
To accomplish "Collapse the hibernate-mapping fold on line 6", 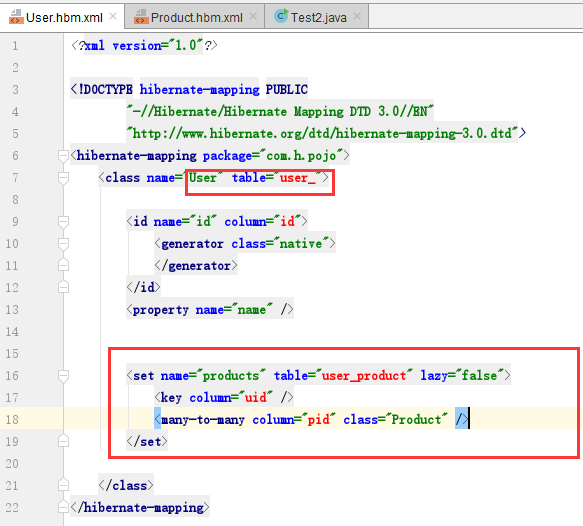I will coord(64,156).
